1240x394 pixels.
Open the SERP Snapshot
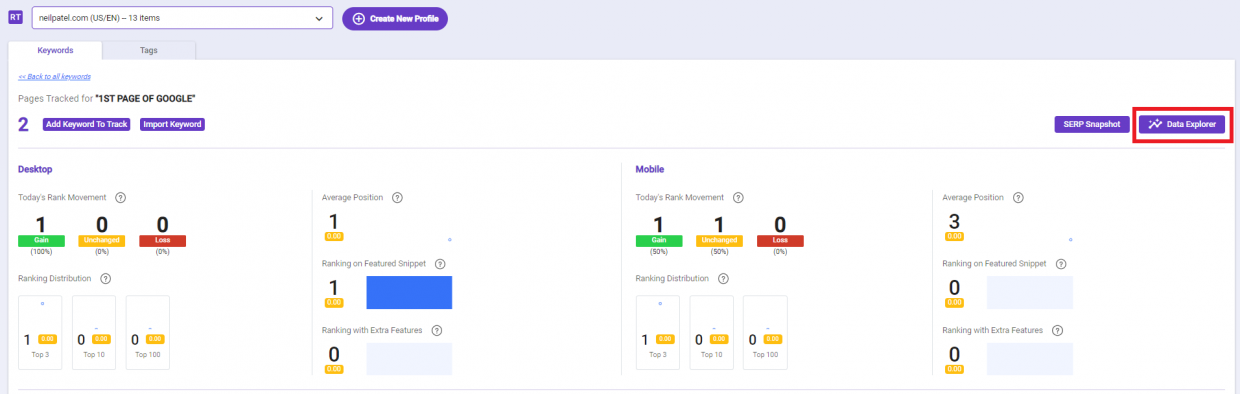[x=1092, y=125]
